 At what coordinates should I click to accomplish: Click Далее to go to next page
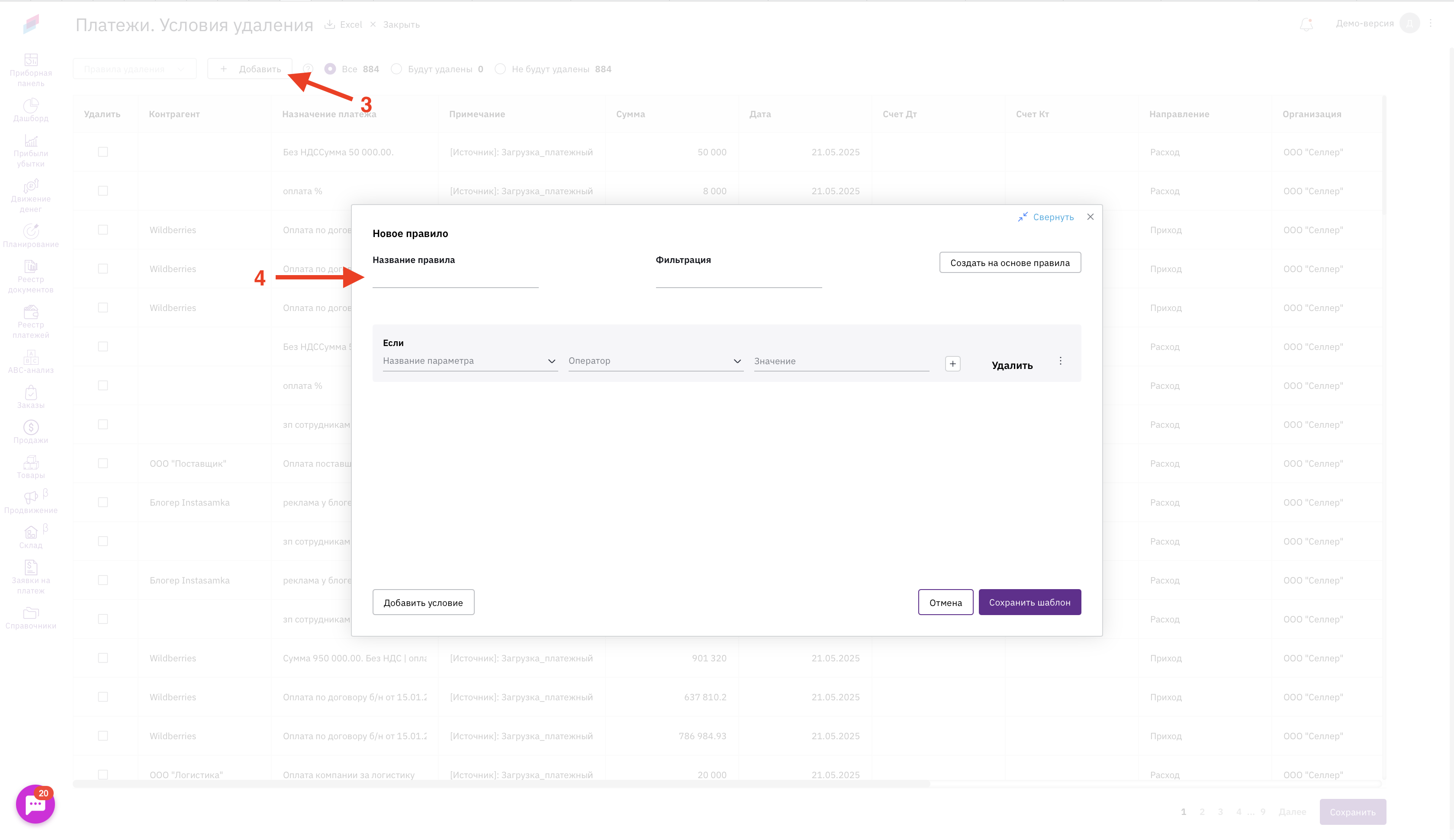point(1292,812)
